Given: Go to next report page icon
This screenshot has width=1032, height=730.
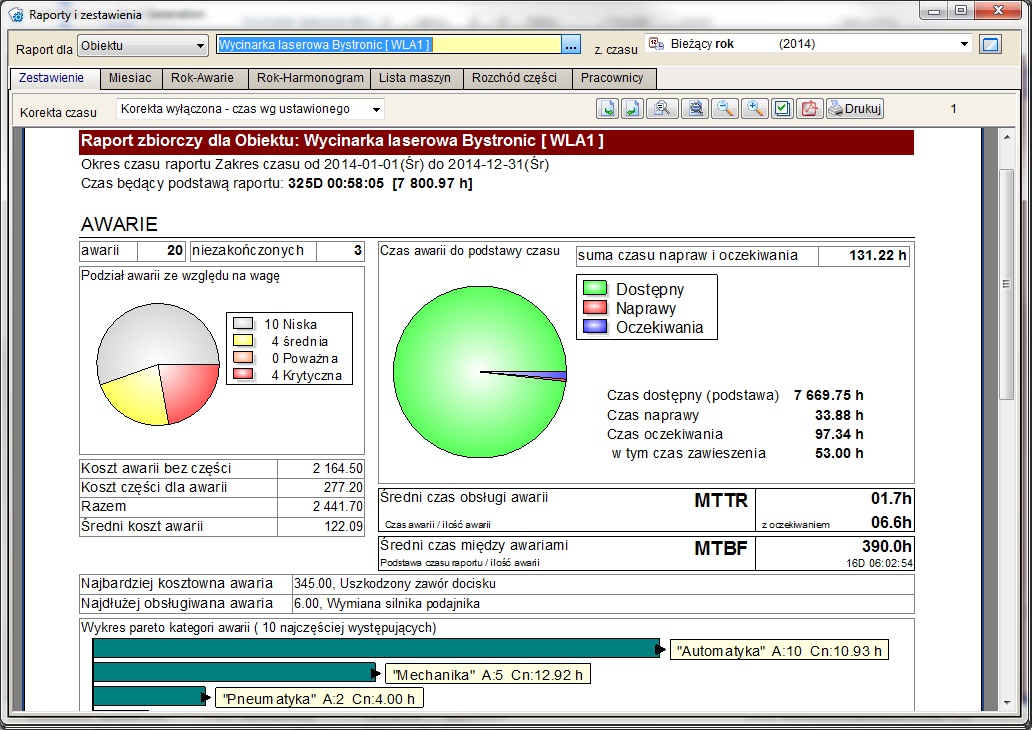Looking at the screenshot, I should click(607, 109).
